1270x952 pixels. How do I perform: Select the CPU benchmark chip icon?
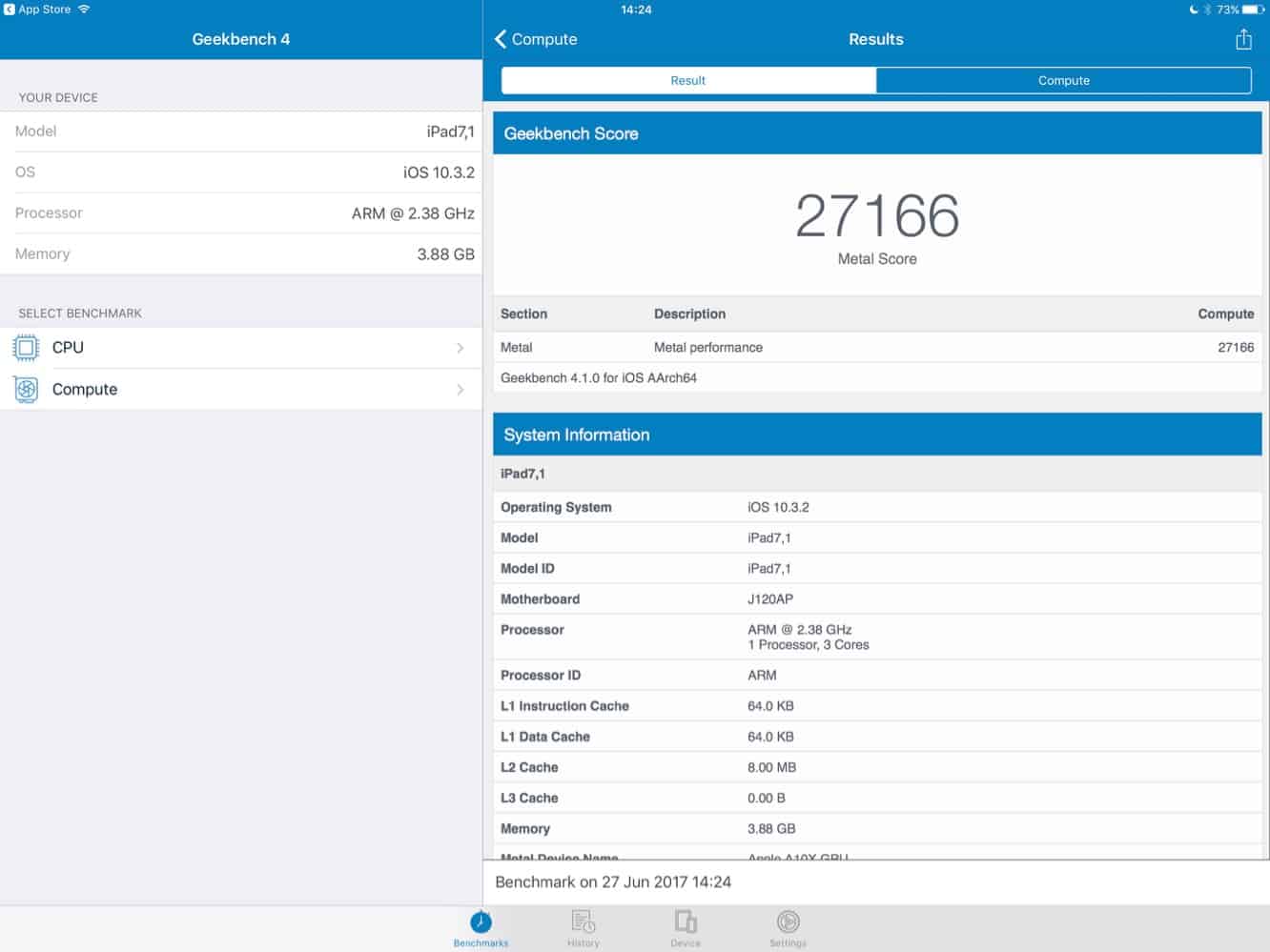[x=26, y=348]
